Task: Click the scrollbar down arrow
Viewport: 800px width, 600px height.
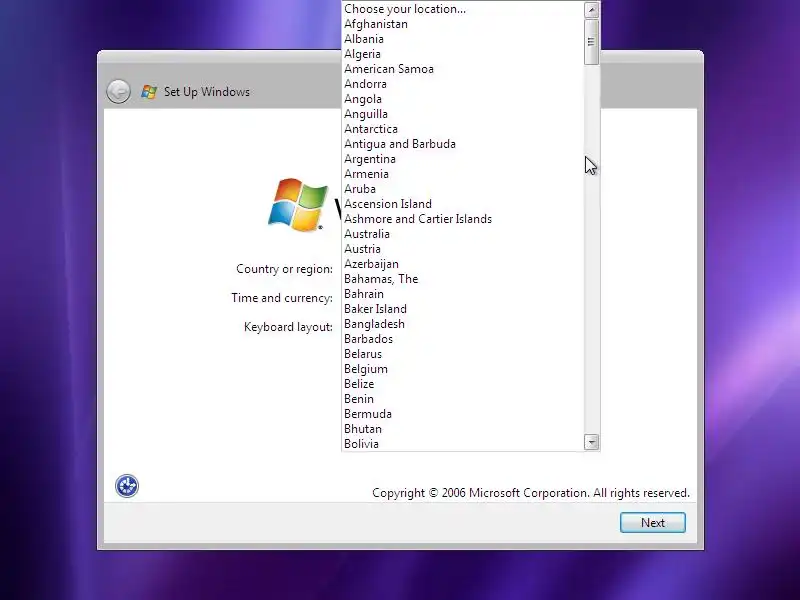Action: click(x=591, y=442)
